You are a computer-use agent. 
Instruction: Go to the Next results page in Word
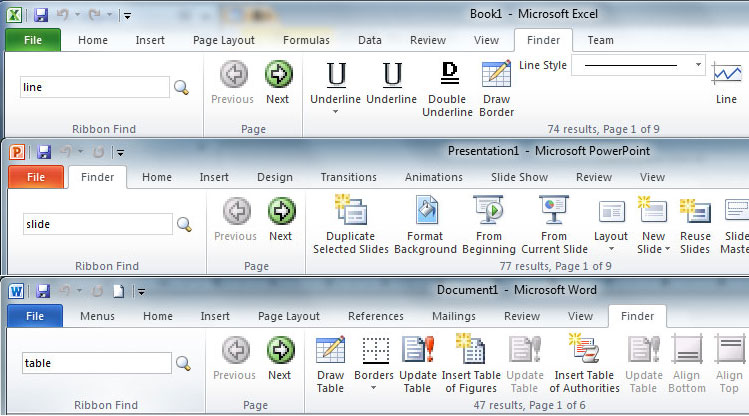(x=280, y=358)
